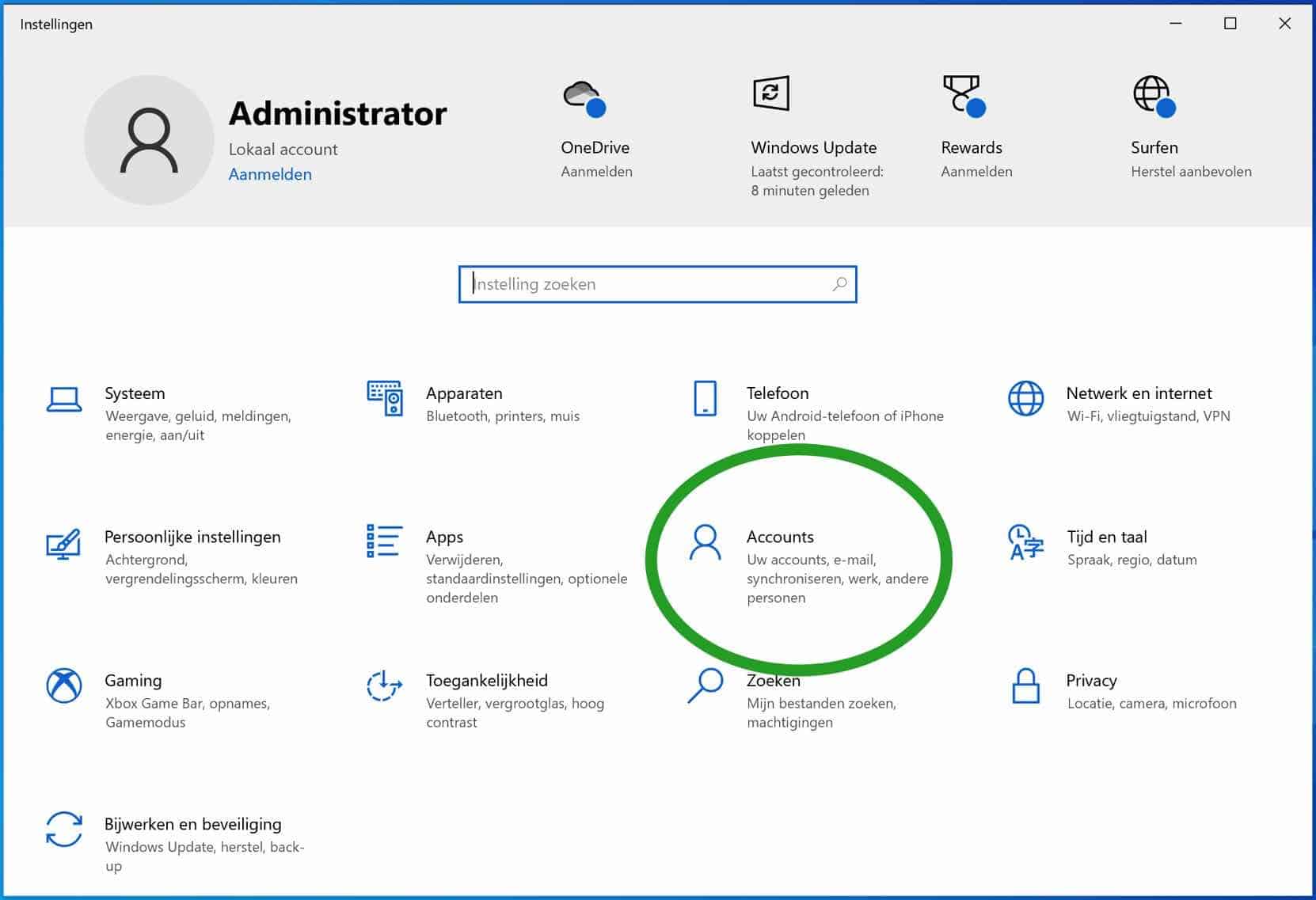Open Bijwerken en beveiliging title
The width and height of the screenshot is (1316, 900).
click(x=193, y=824)
